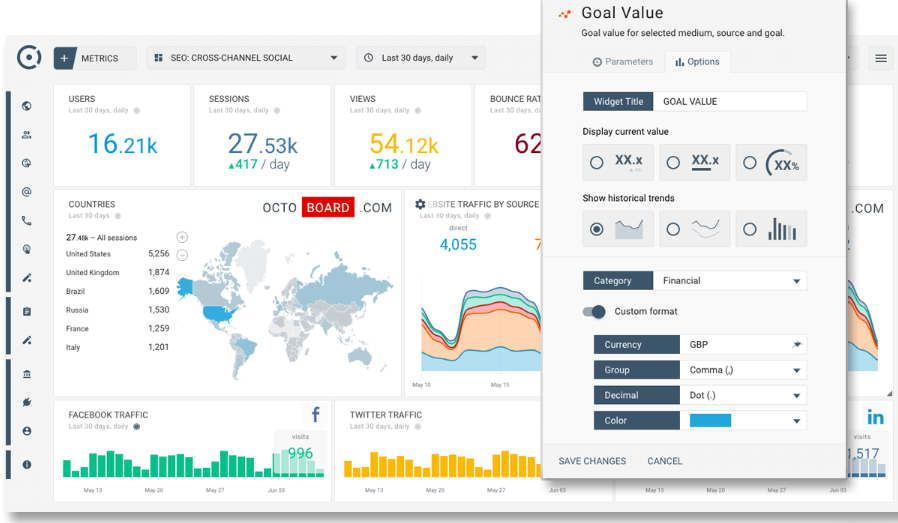Open the Category Financial dropdown
898x523 pixels.
(730, 281)
